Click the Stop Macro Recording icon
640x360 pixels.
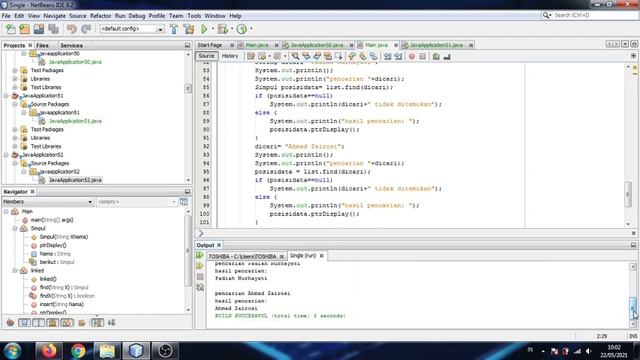pos(422,56)
